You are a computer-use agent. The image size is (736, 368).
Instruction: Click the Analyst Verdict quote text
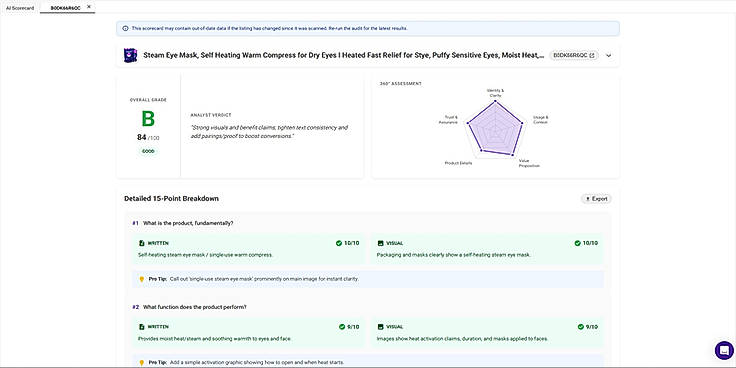269,132
